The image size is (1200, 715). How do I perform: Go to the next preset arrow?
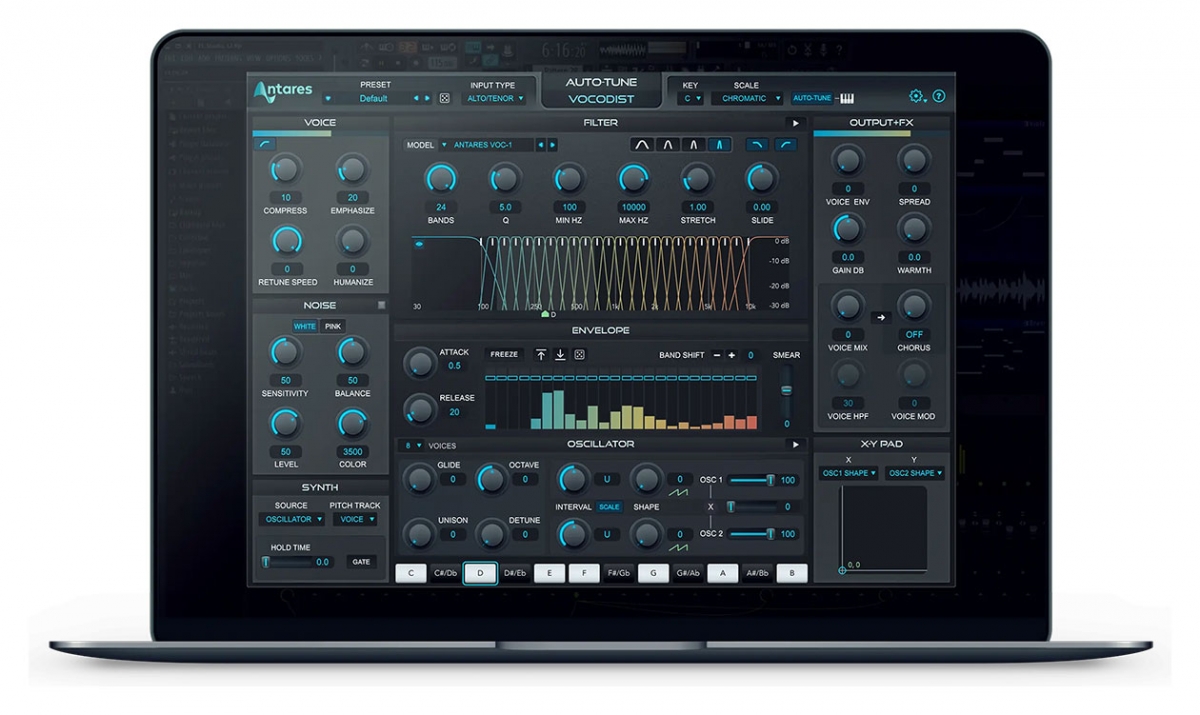(428, 98)
